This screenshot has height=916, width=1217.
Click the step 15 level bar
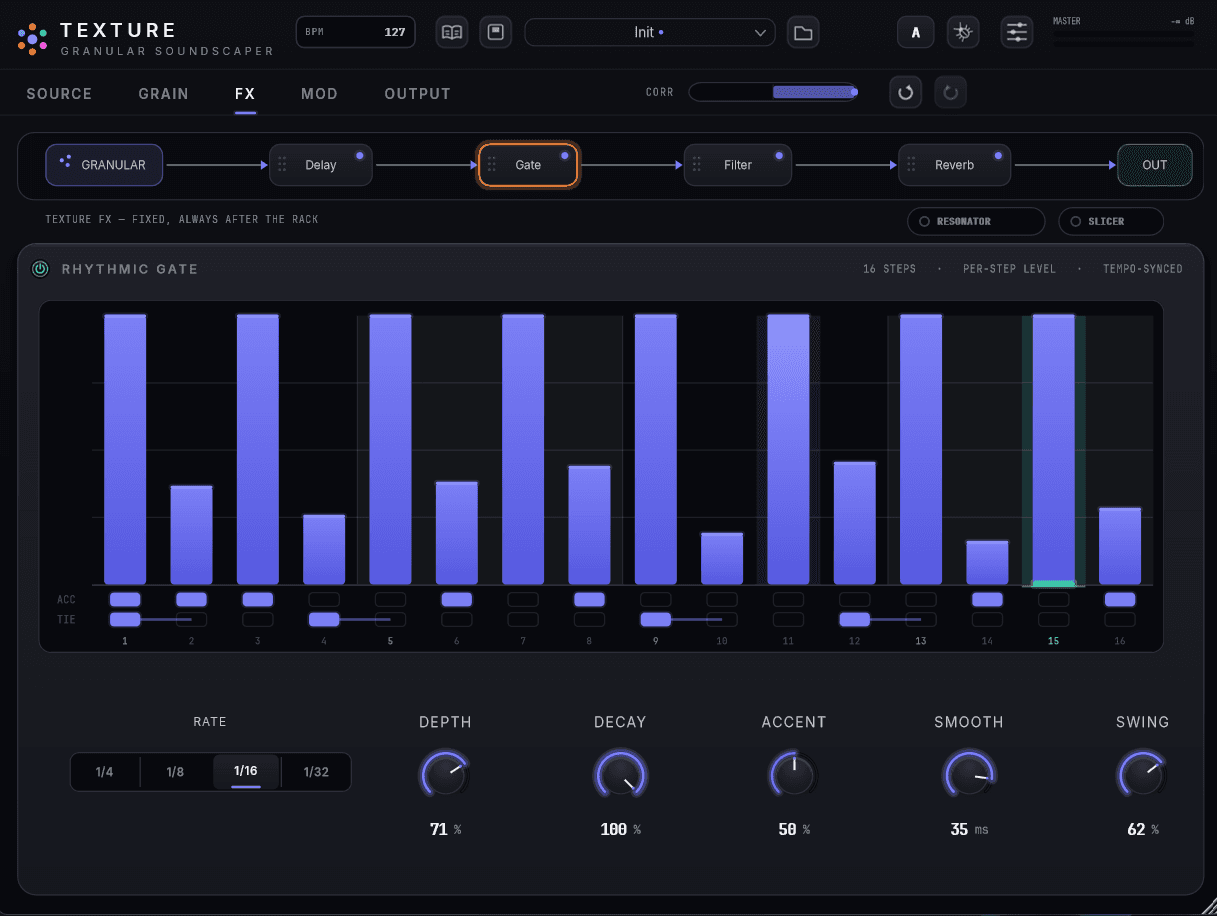(1053, 450)
